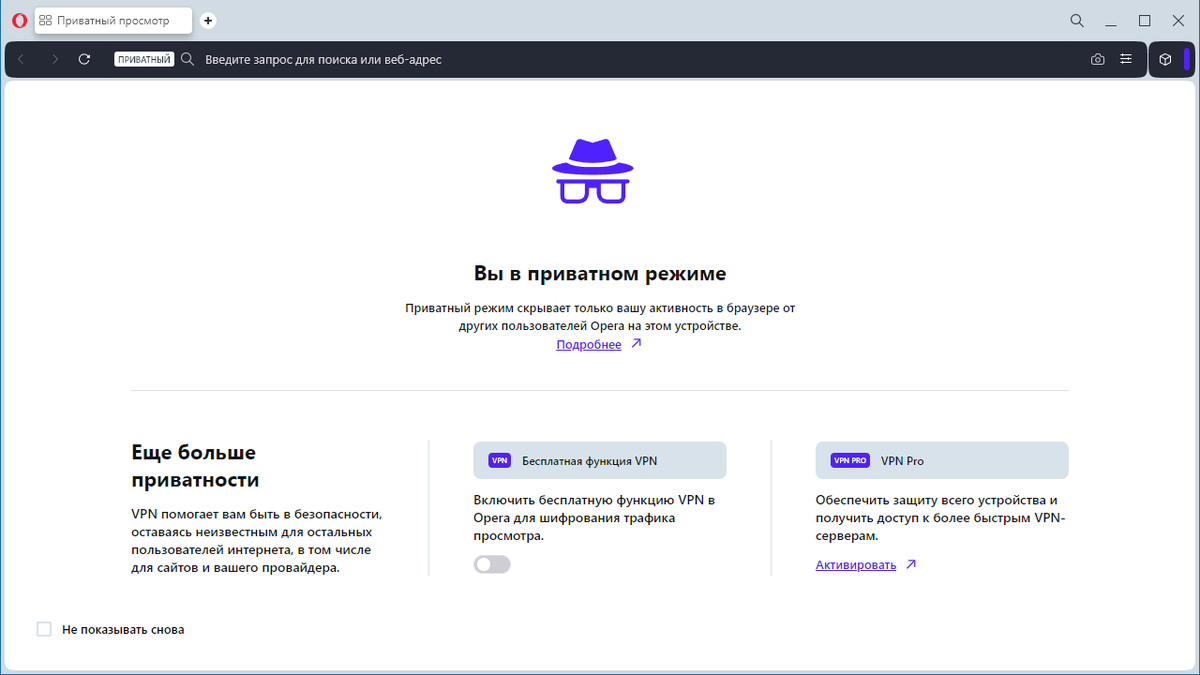Viewport: 1200px width, 675px height.
Task: Open a new tab with the plus button
Action: (207, 20)
